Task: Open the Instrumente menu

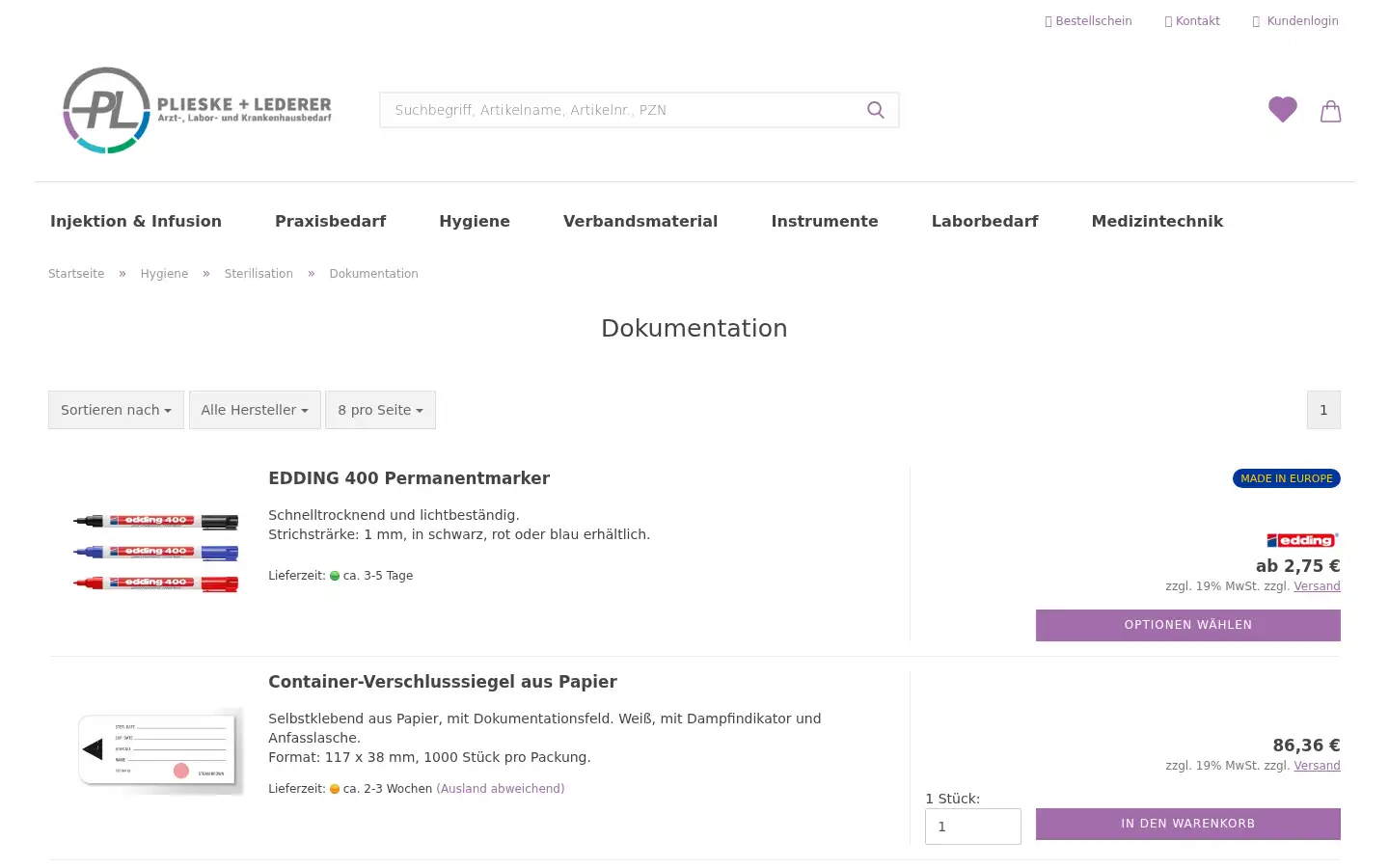Action: pyautogui.click(x=825, y=221)
